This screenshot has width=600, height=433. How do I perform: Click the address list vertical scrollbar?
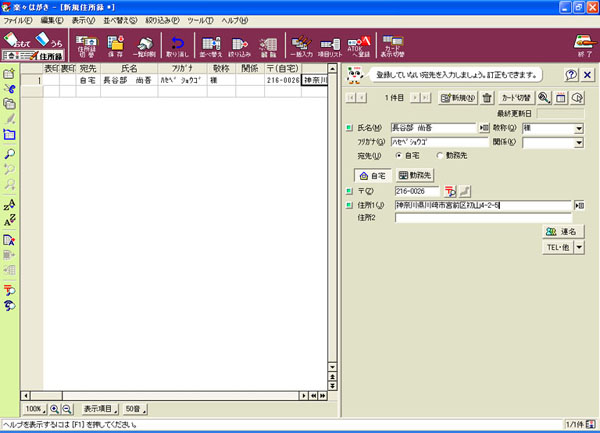tap(331, 230)
